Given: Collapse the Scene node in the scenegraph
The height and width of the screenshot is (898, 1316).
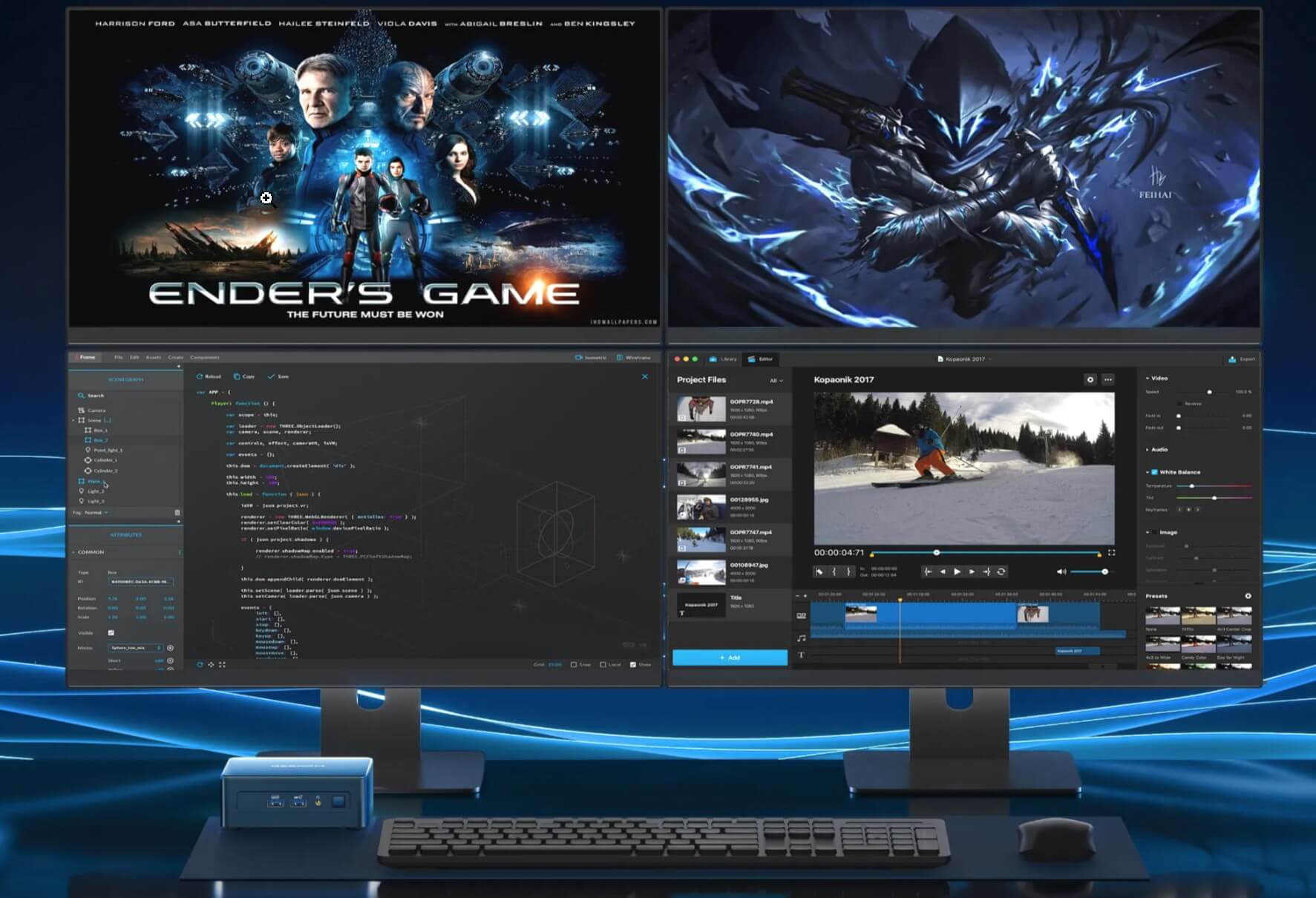Looking at the screenshot, I should pos(73,420).
